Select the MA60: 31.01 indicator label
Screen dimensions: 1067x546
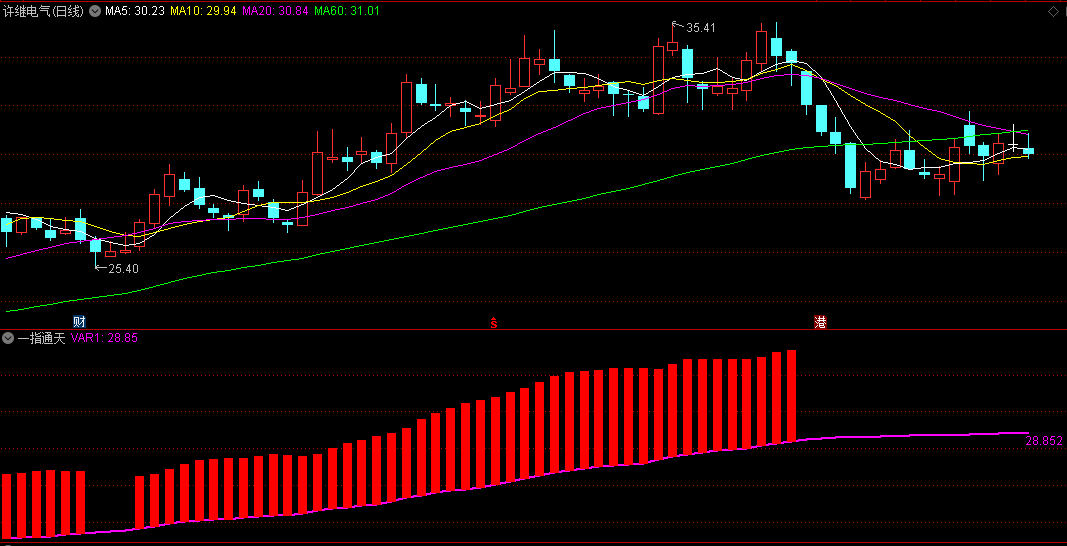tap(347, 11)
